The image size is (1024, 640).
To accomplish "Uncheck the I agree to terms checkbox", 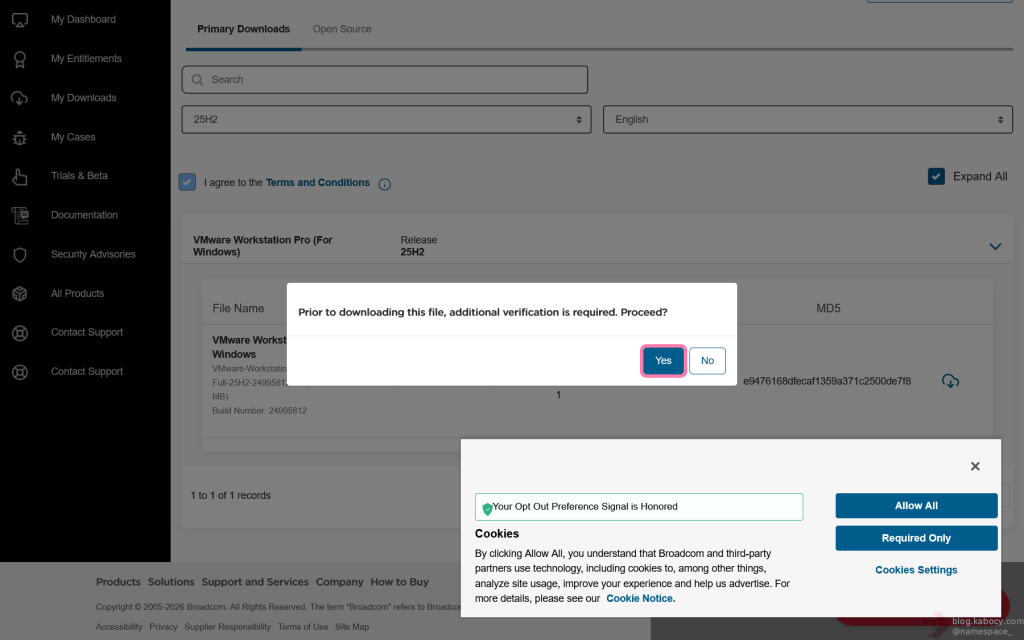I will click(x=188, y=182).
